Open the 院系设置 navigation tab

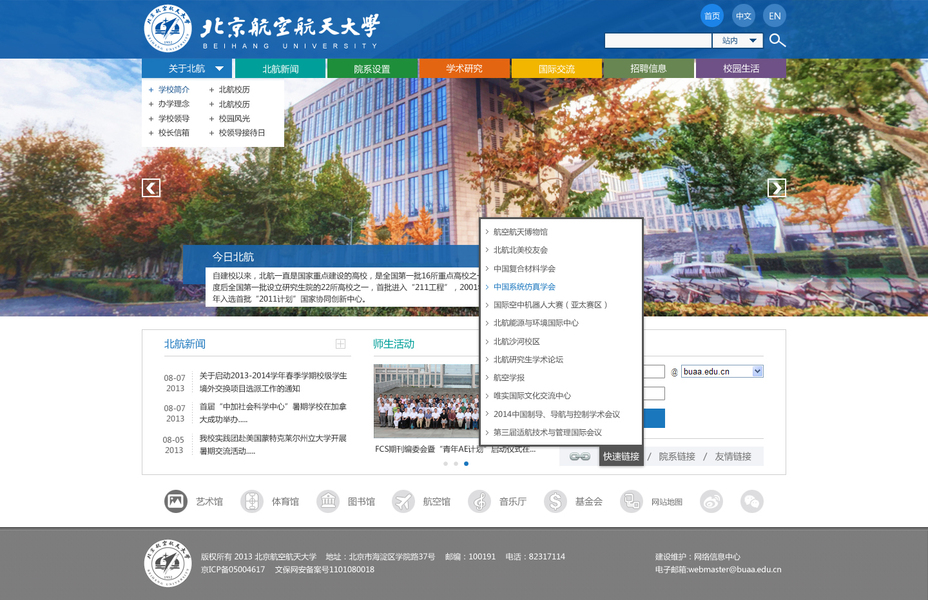coord(372,69)
